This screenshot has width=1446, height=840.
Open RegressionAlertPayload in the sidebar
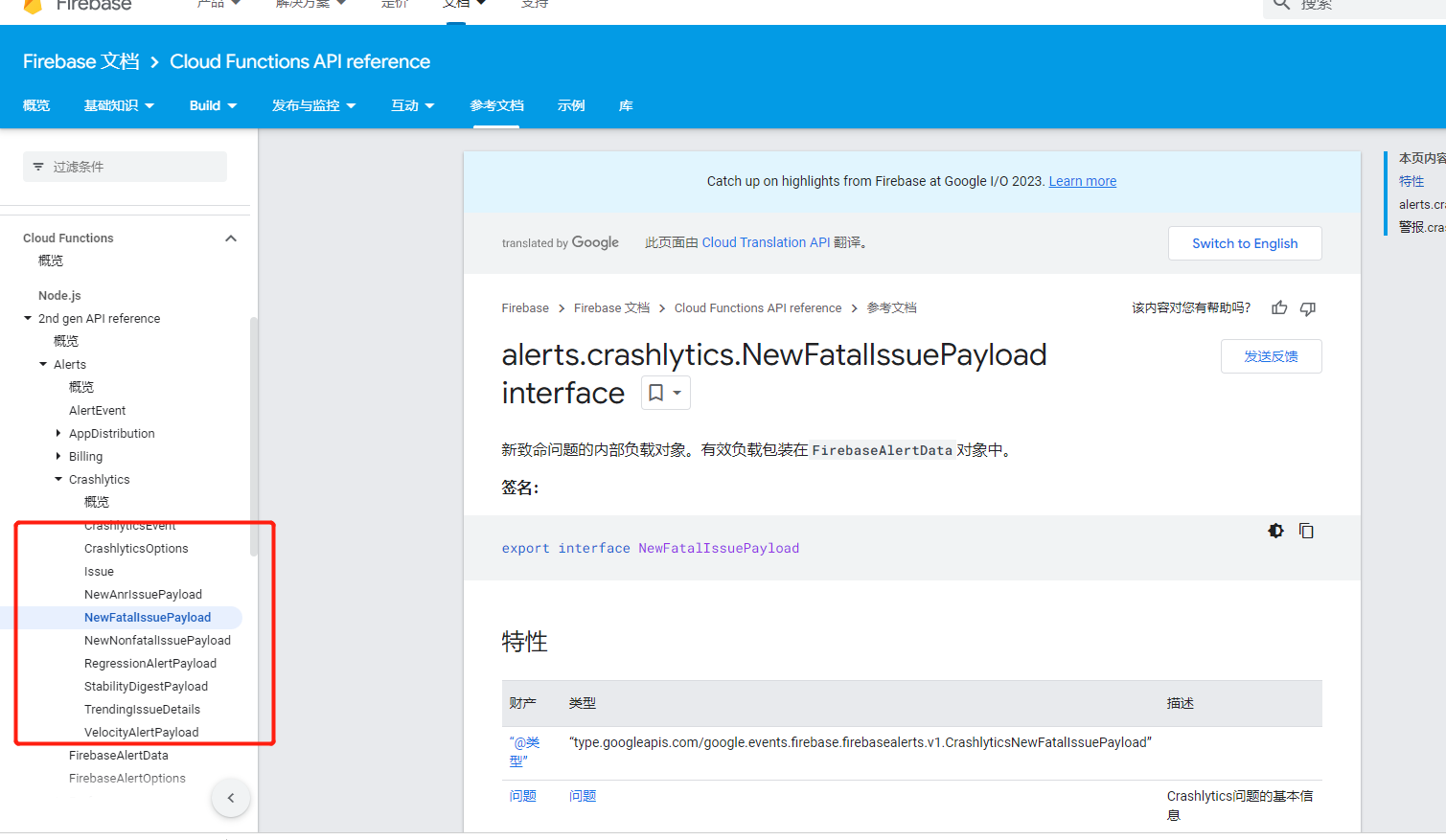tap(150, 663)
